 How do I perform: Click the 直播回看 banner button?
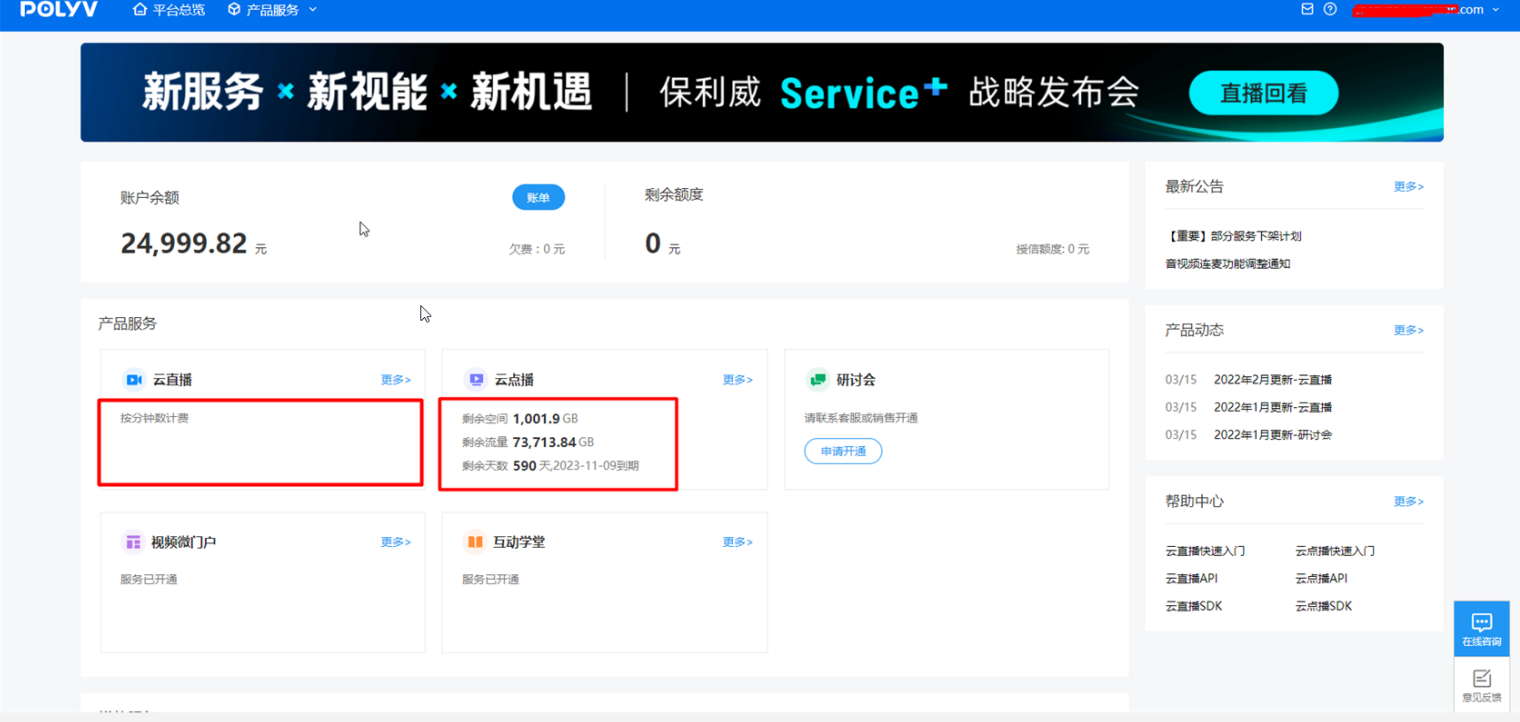point(1263,94)
